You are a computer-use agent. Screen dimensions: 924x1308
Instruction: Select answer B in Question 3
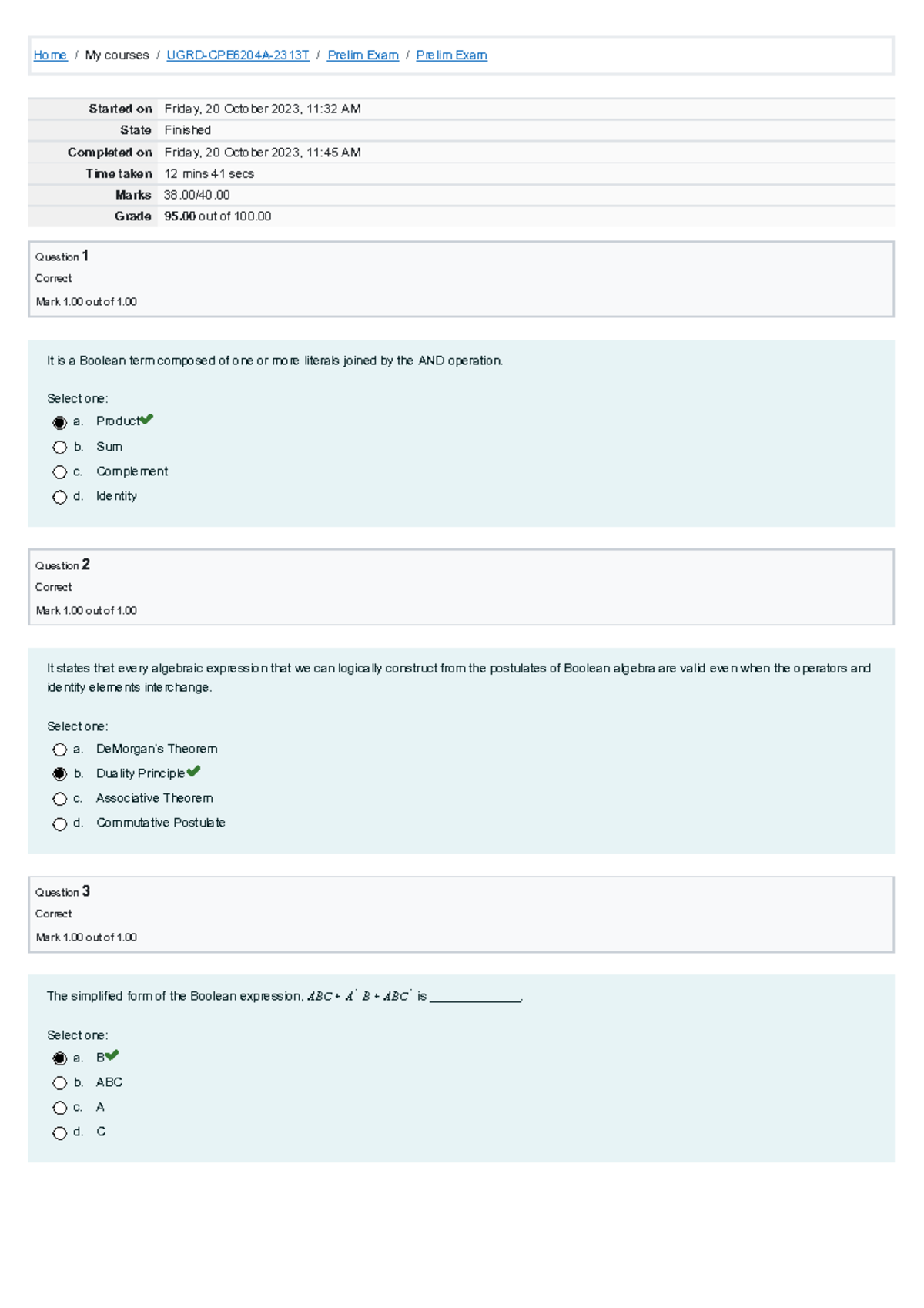pyautogui.click(x=60, y=1058)
